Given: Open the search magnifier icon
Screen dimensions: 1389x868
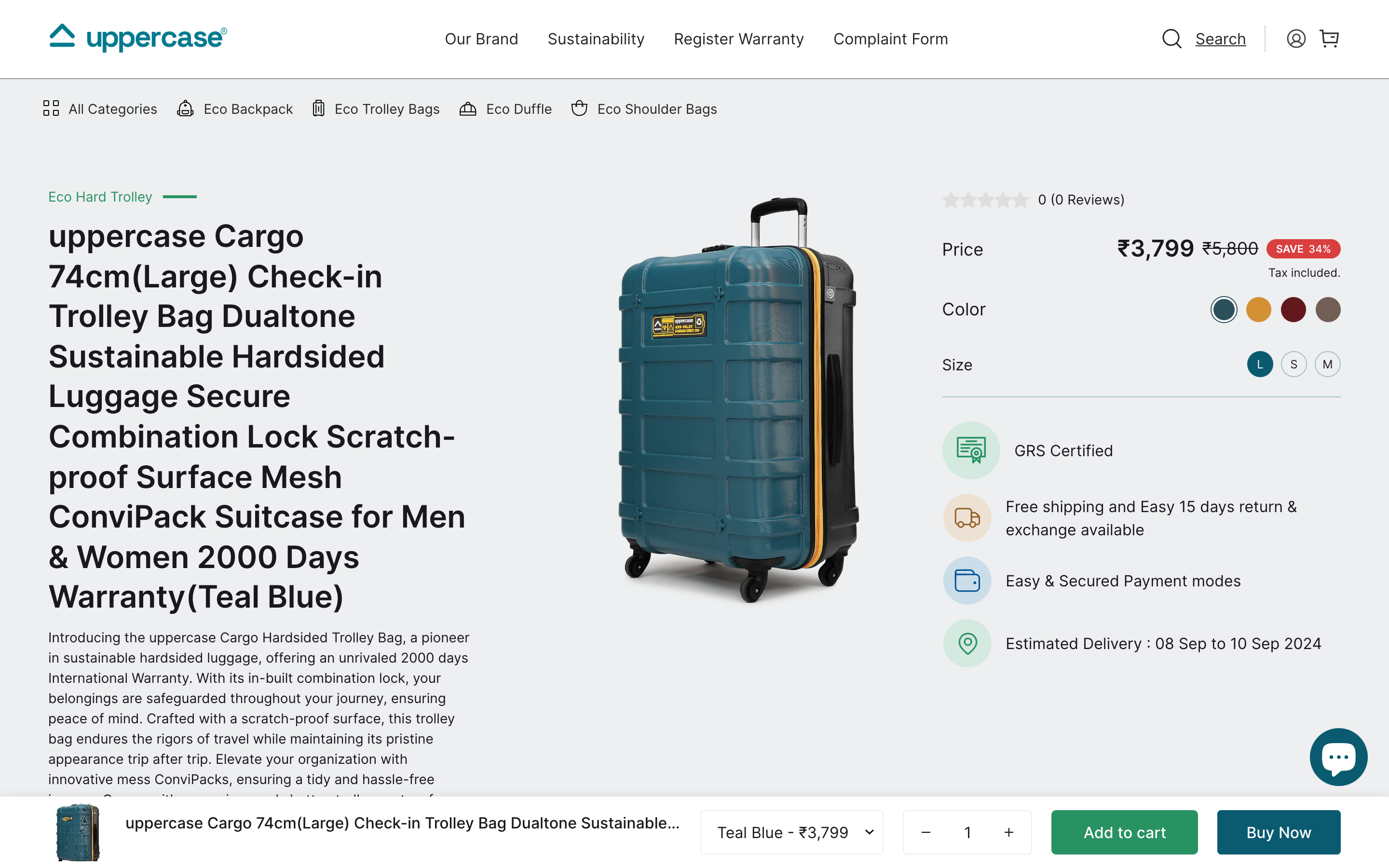Looking at the screenshot, I should pos(1171,39).
